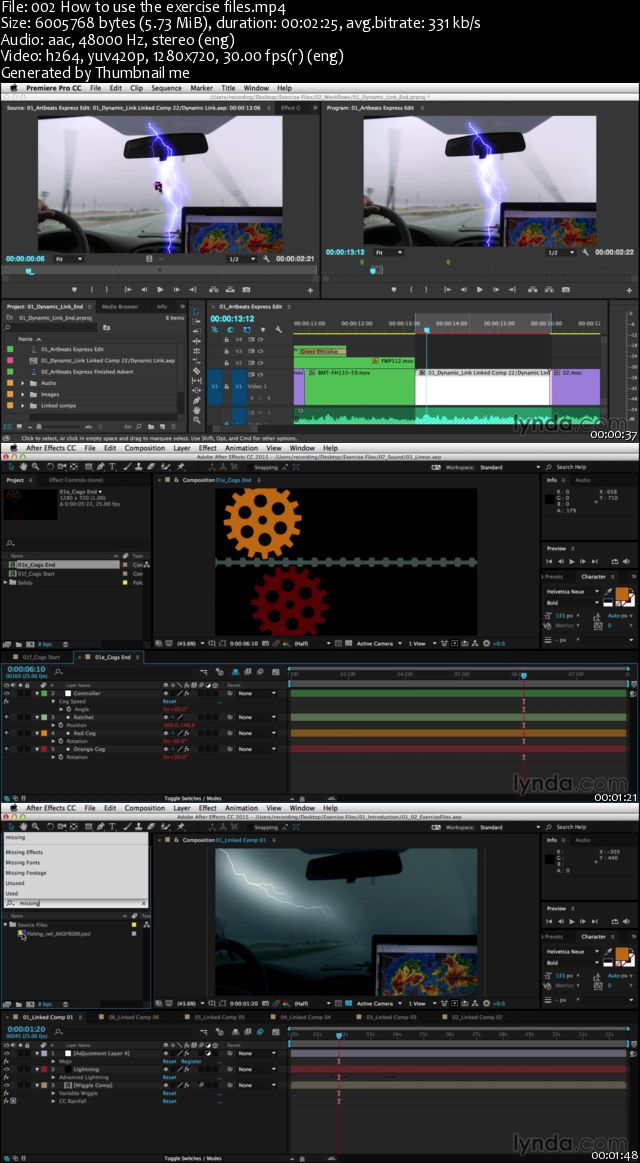
Task: Select the Zoom tool in Premiere's tools panel
Action: pyautogui.click(x=197, y=420)
